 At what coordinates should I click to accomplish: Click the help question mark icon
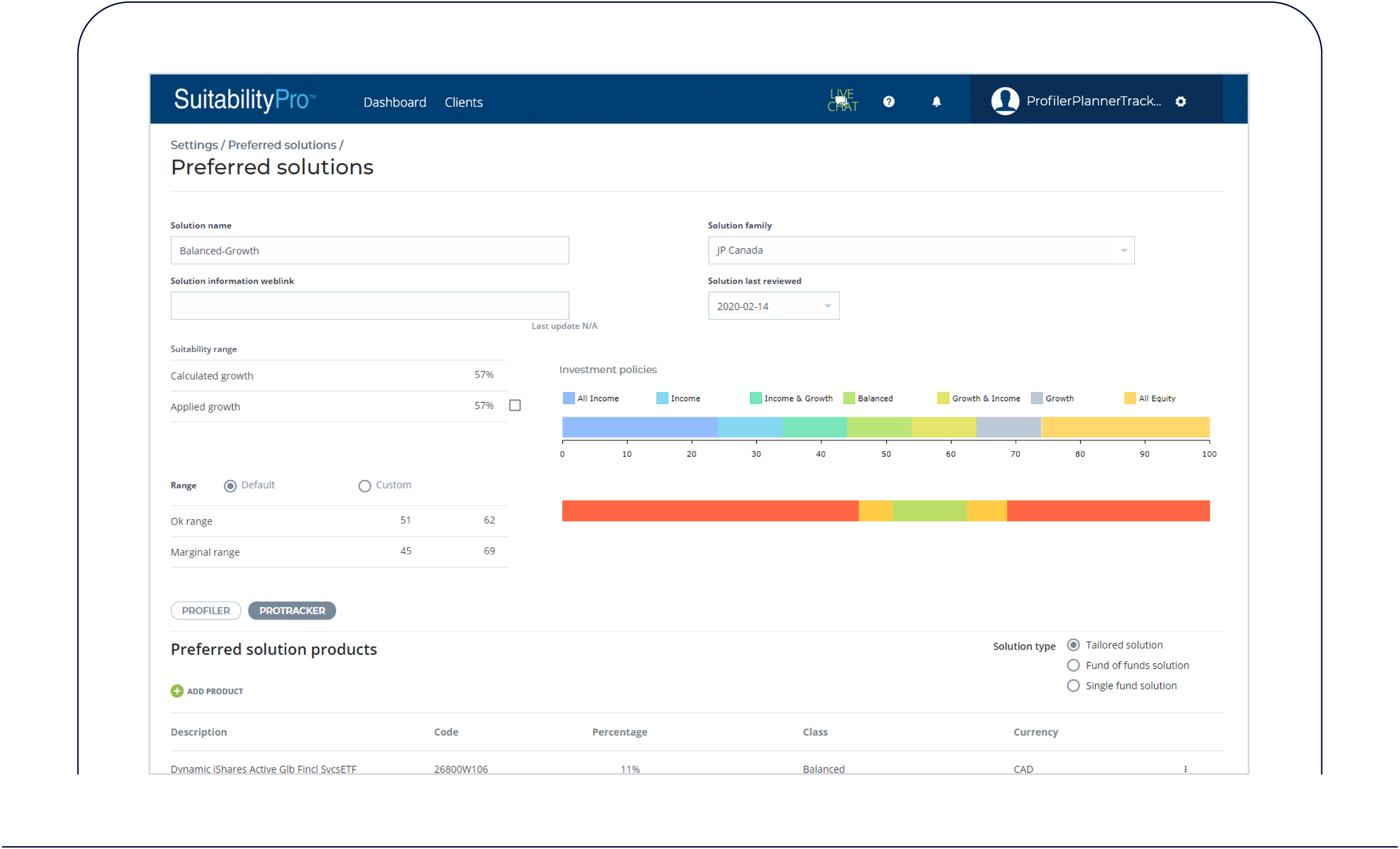pos(889,102)
